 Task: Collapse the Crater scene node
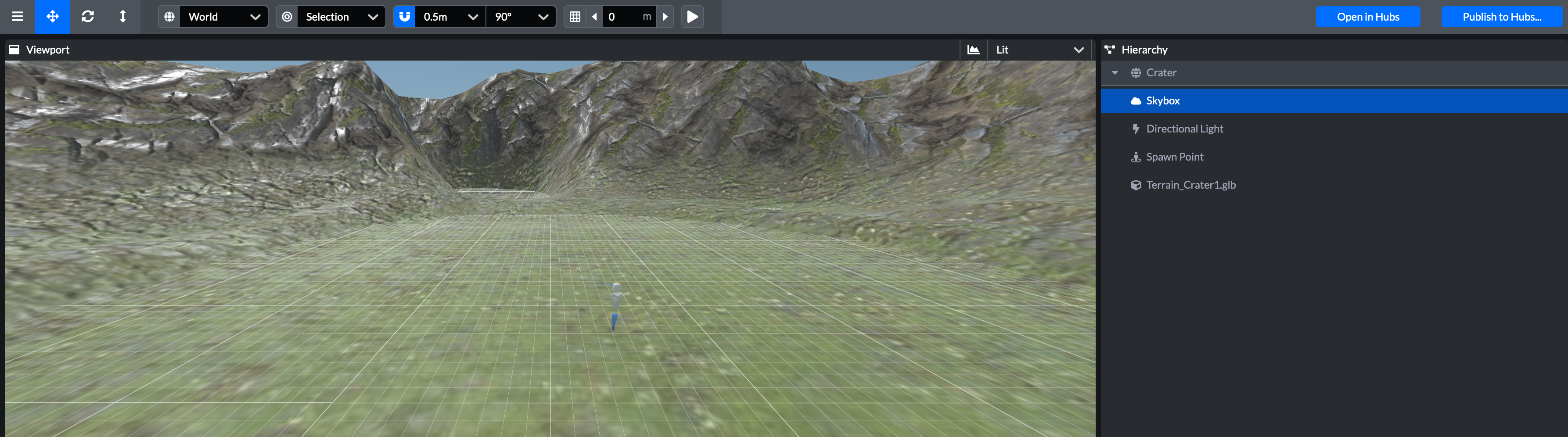tap(1115, 72)
